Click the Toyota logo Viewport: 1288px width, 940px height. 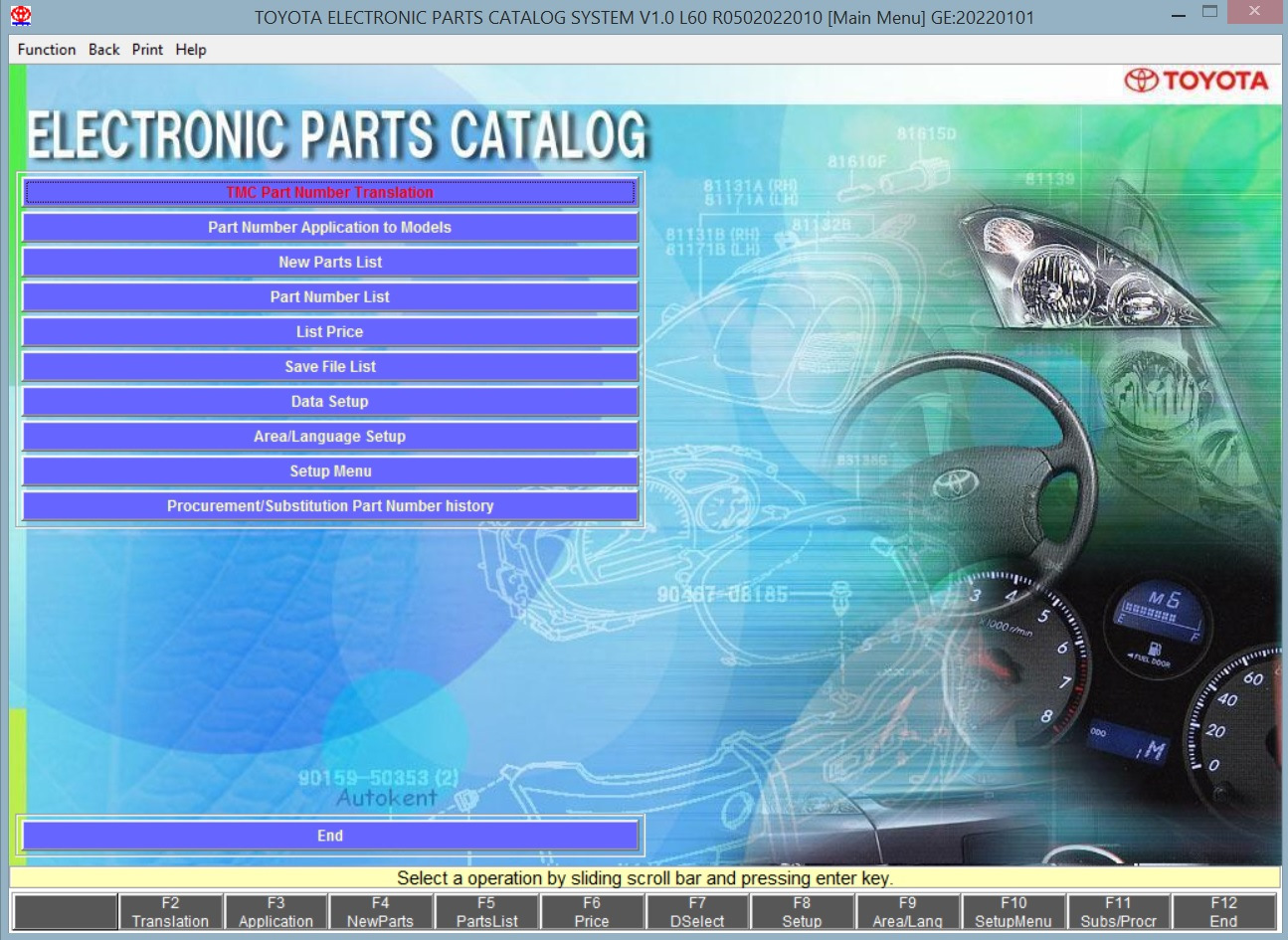tap(1196, 81)
